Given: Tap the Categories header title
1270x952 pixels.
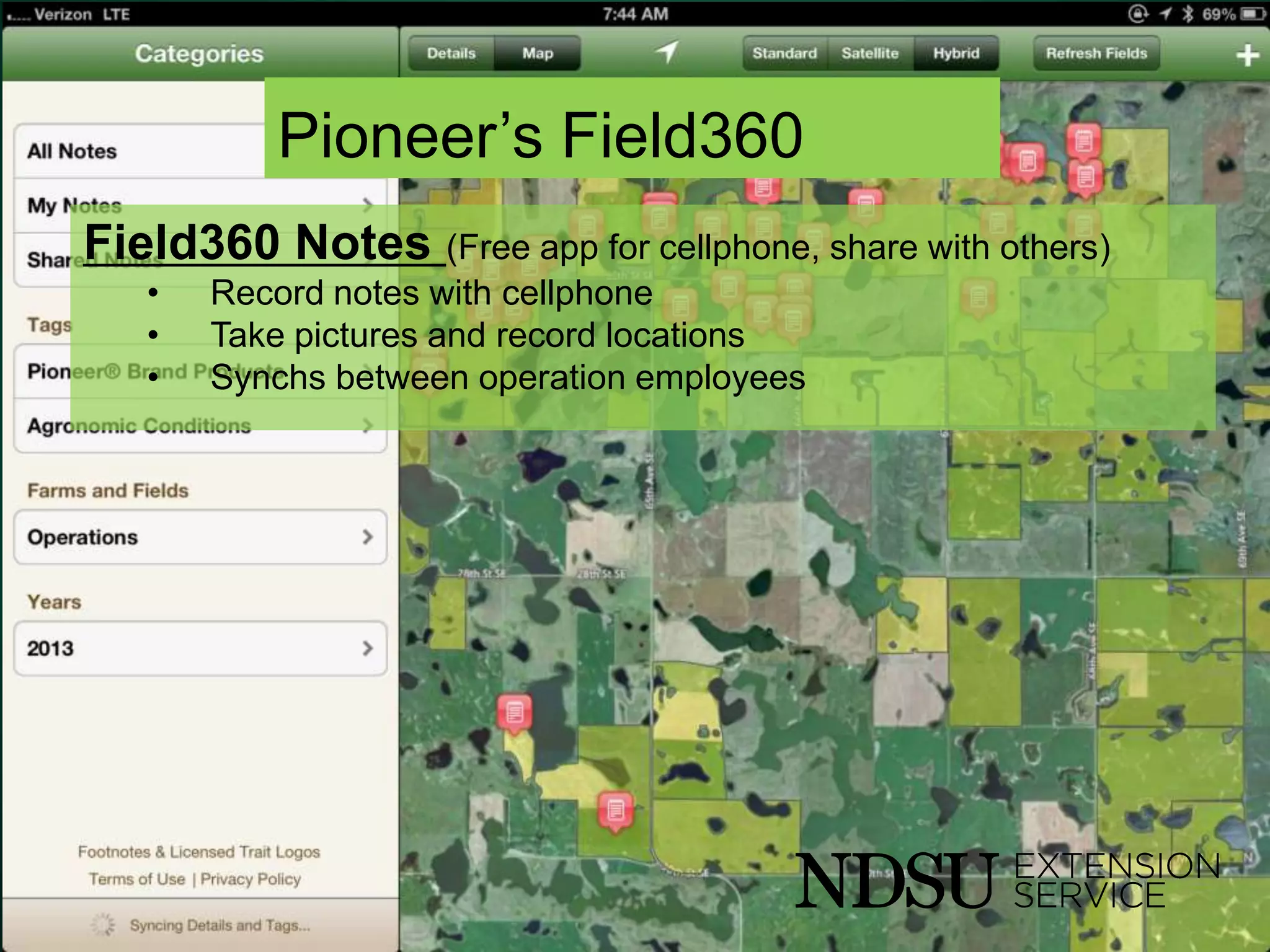Looking at the screenshot, I should tap(199, 53).
